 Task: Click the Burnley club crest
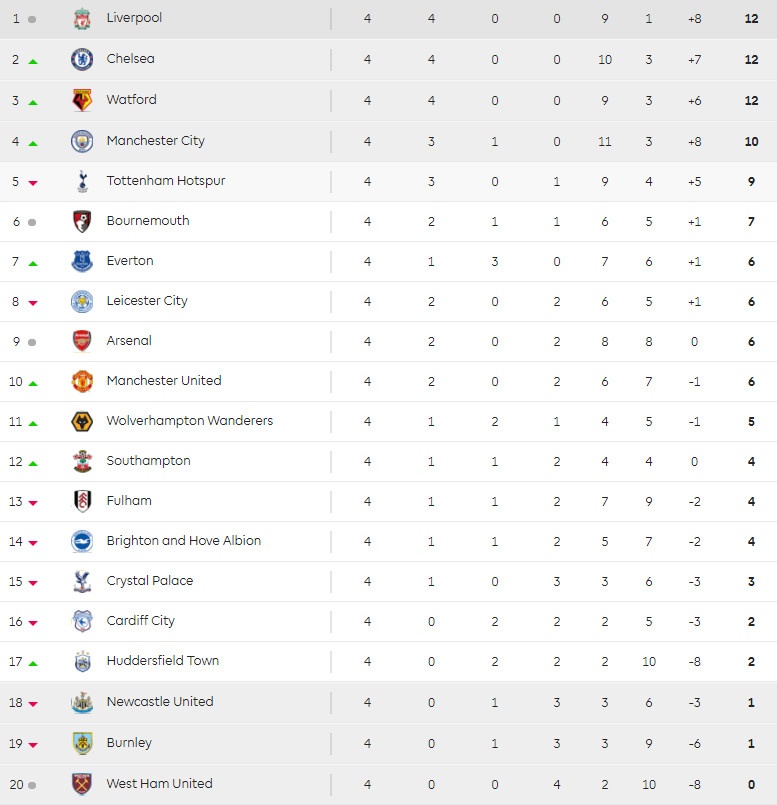tap(82, 743)
